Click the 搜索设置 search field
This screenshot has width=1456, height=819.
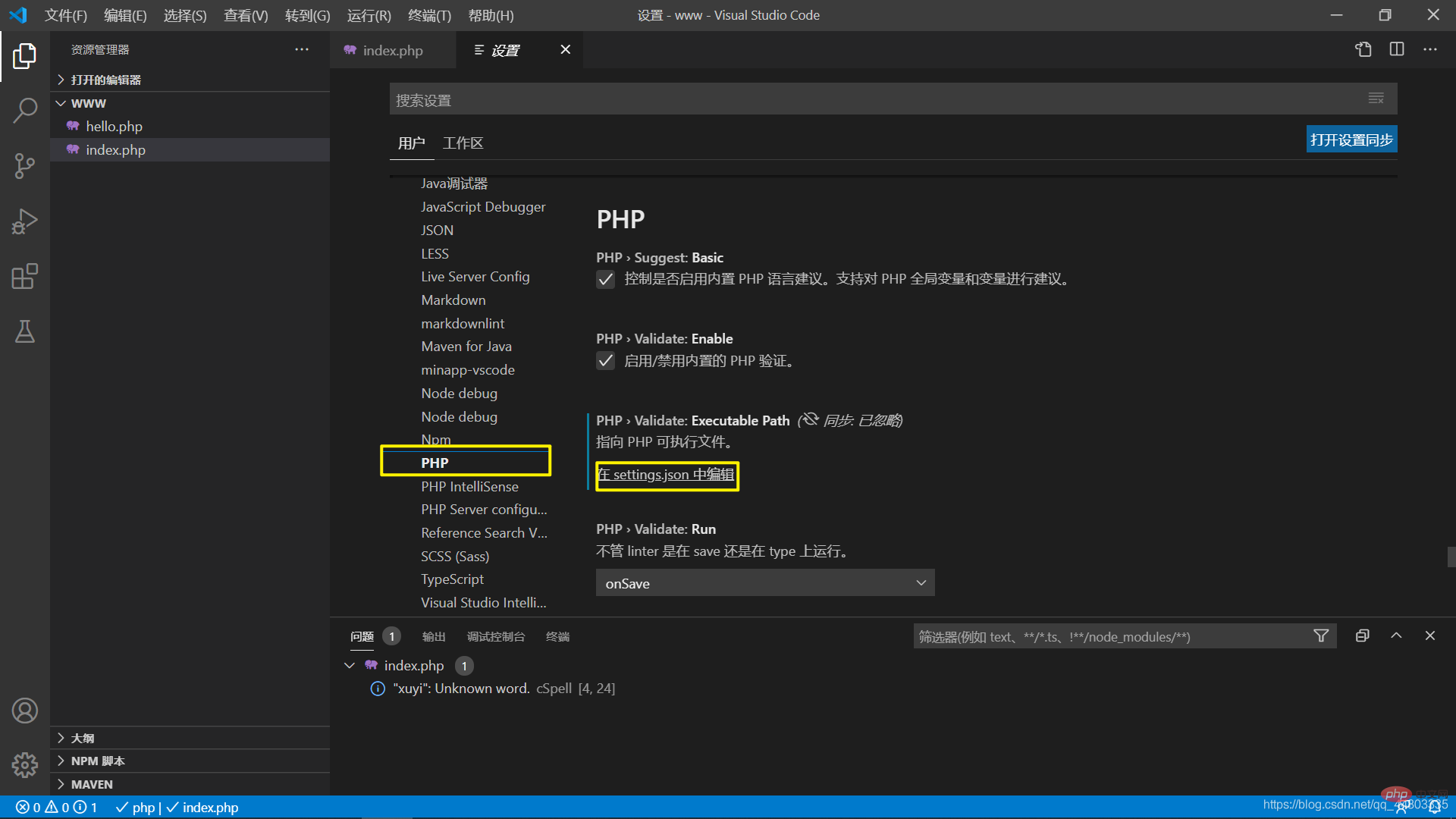pyautogui.click(x=872, y=100)
